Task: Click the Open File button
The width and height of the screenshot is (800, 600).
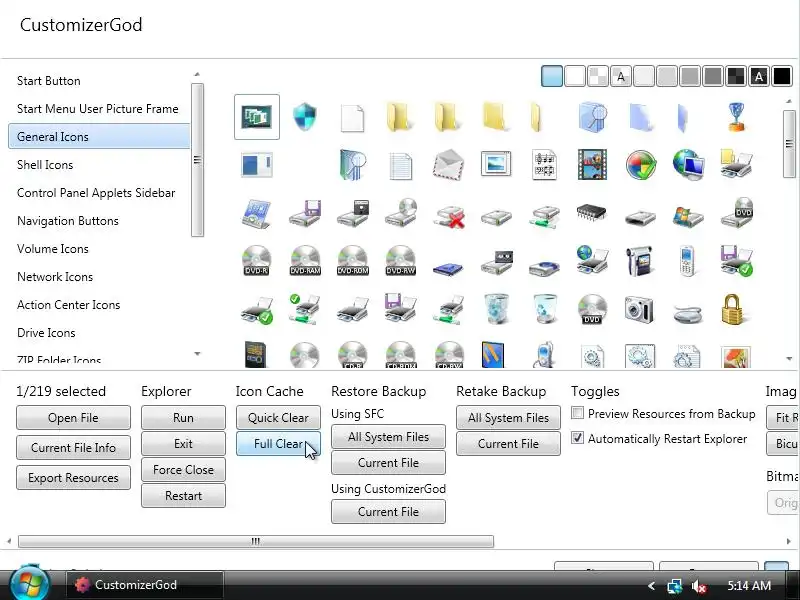Action: (x=73, y=417)
